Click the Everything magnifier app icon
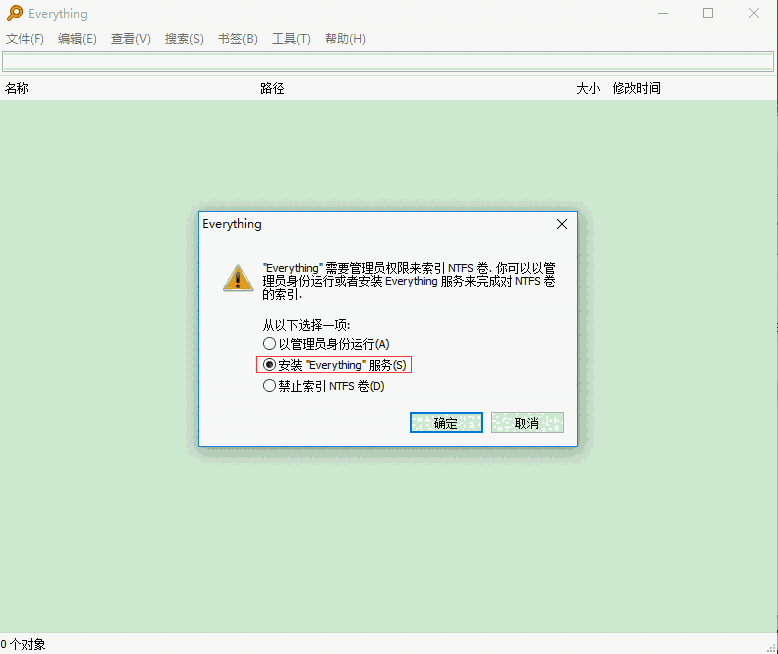 point(15,13)
